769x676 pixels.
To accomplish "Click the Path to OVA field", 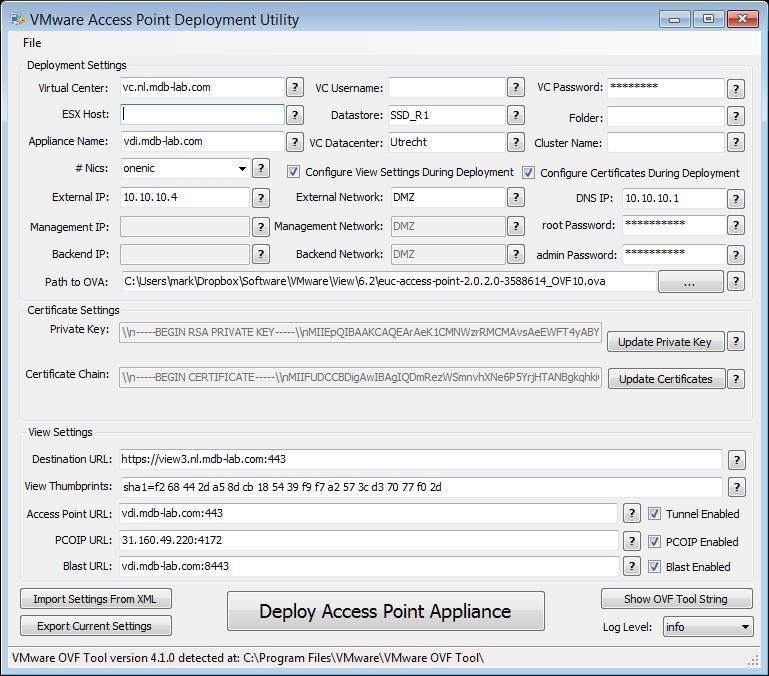I will 389,281.
